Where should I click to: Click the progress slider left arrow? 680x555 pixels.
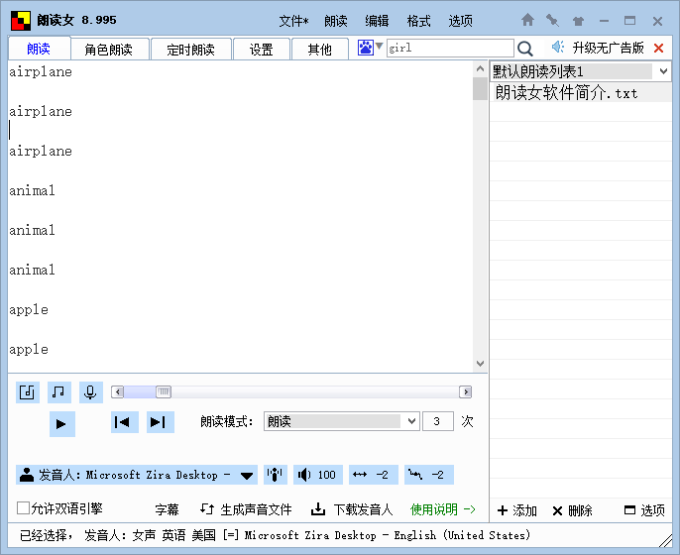coord(118,392)
